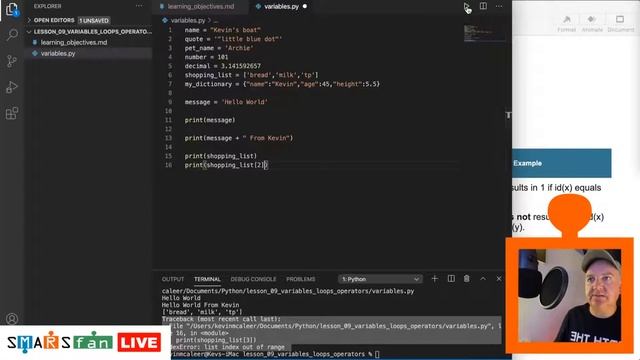Click Animate icon in Keynote window

click(592, 24)
